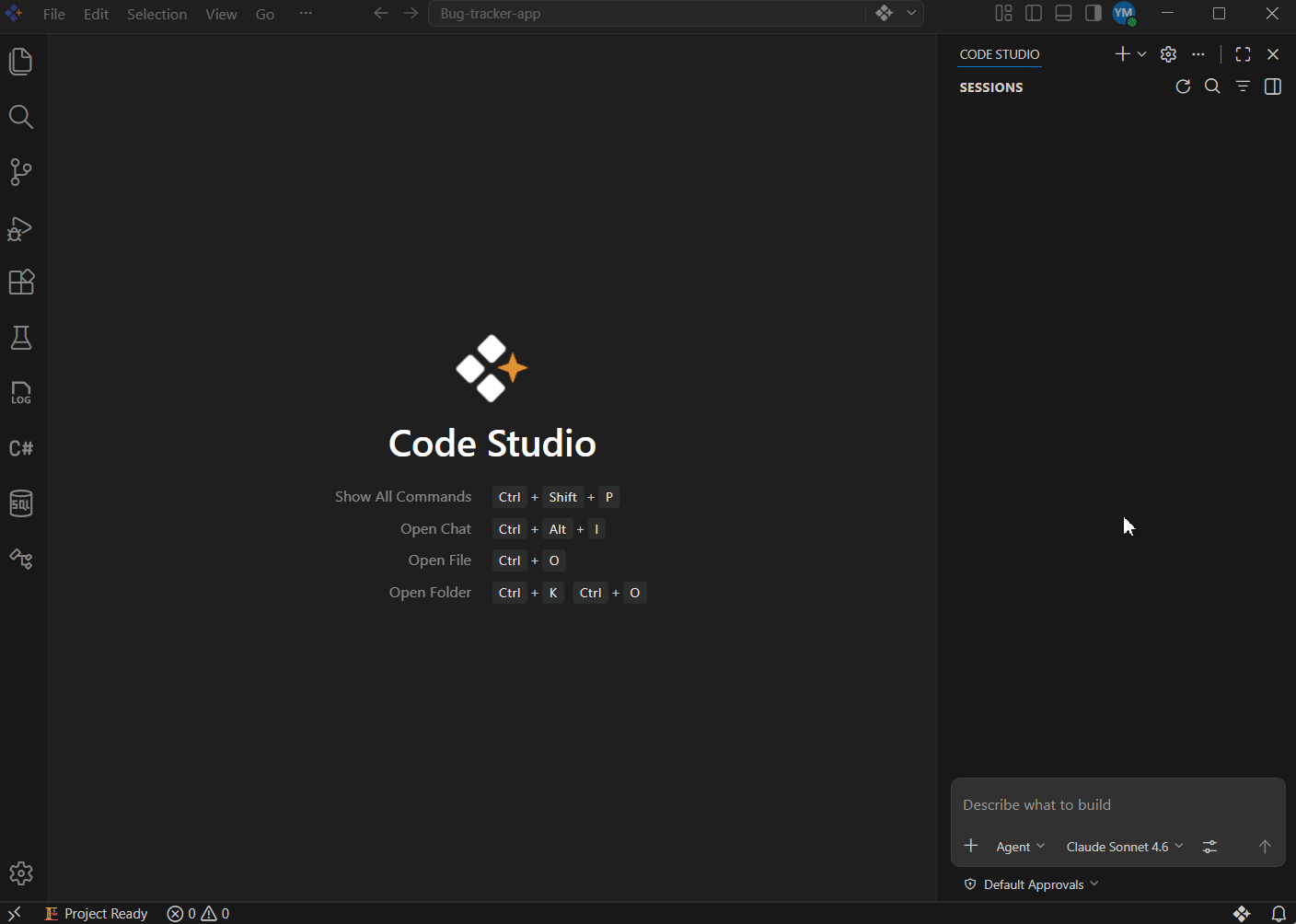Open the File menu
The height and width of the screenshot is (924, 1296).
pos(54,14)
